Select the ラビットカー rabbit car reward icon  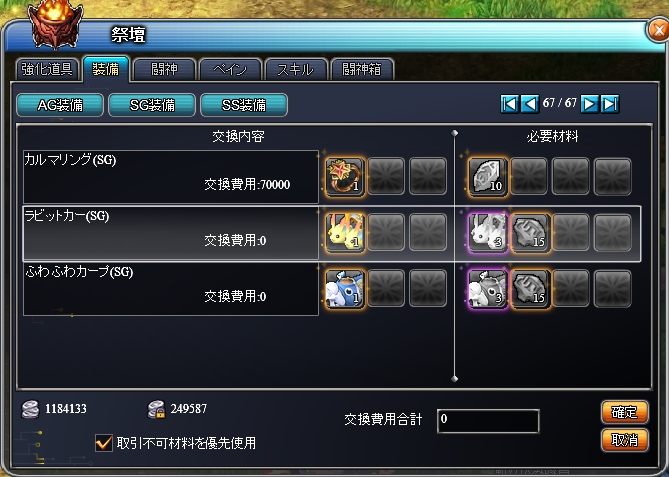tap(345, 233)
